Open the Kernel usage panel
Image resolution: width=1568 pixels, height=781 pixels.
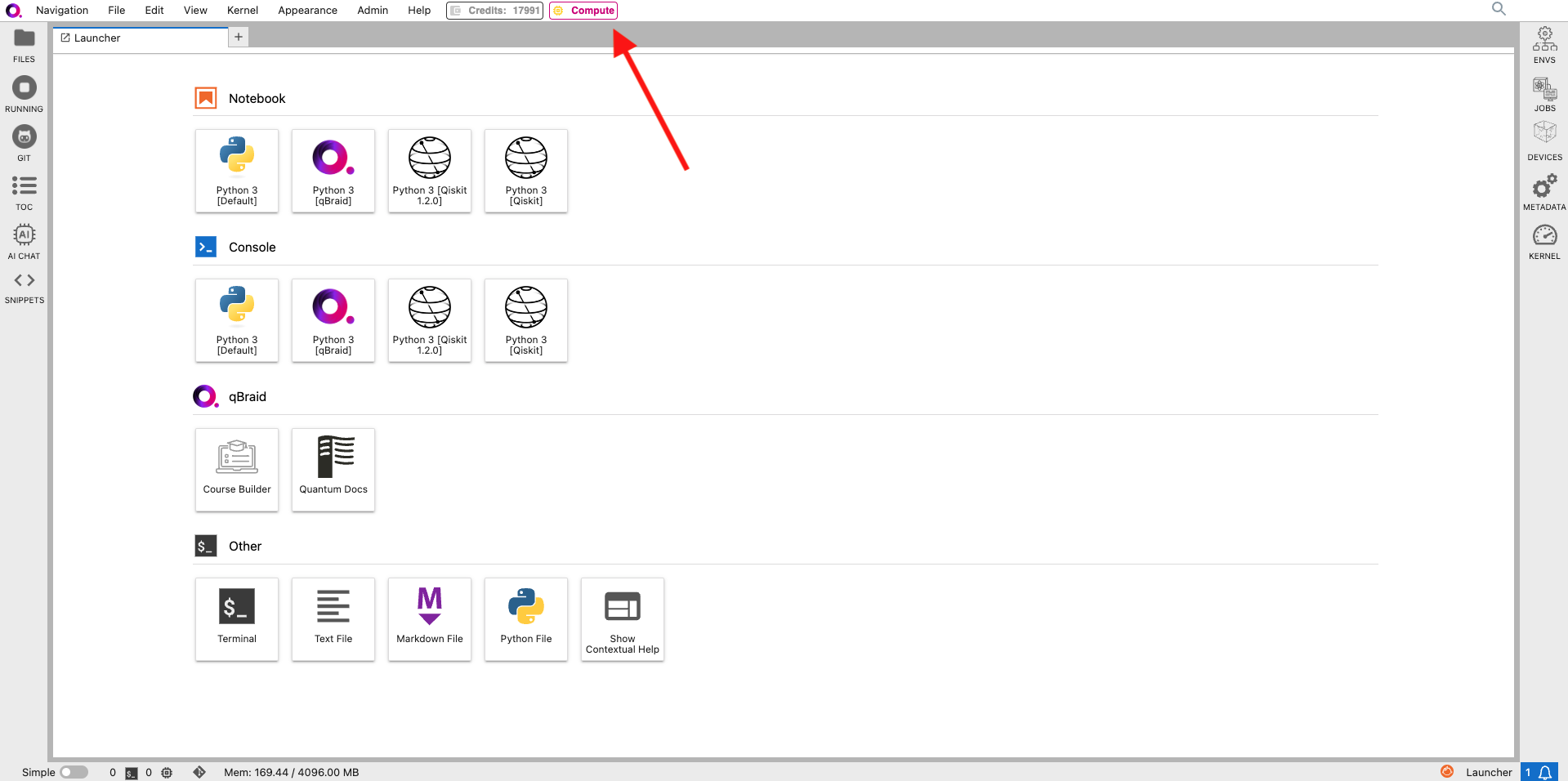coord(1544,242)
